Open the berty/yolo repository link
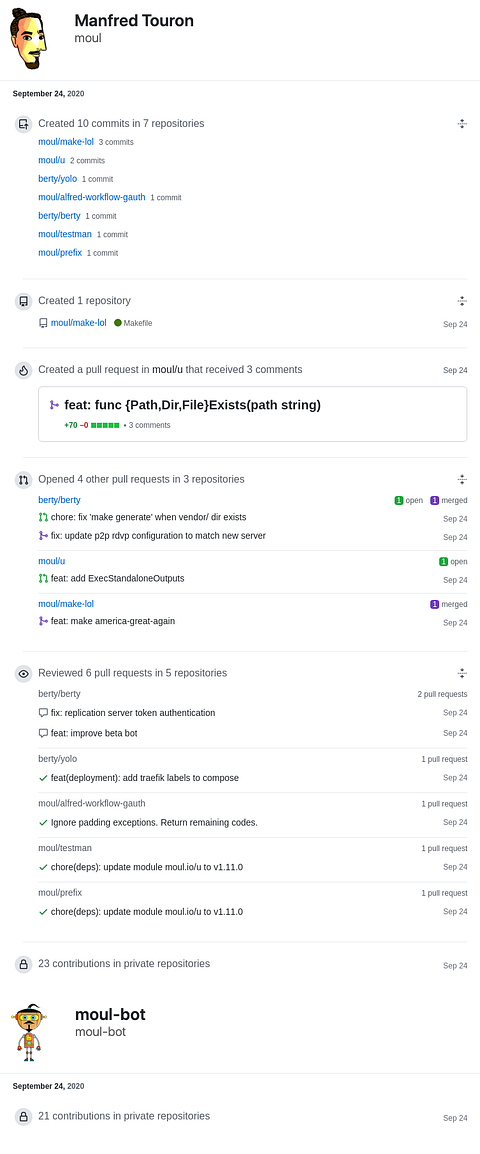Image resolution: width=480 pixels, height=1154 pixels. pyautogui.click(x=57, y=179)
